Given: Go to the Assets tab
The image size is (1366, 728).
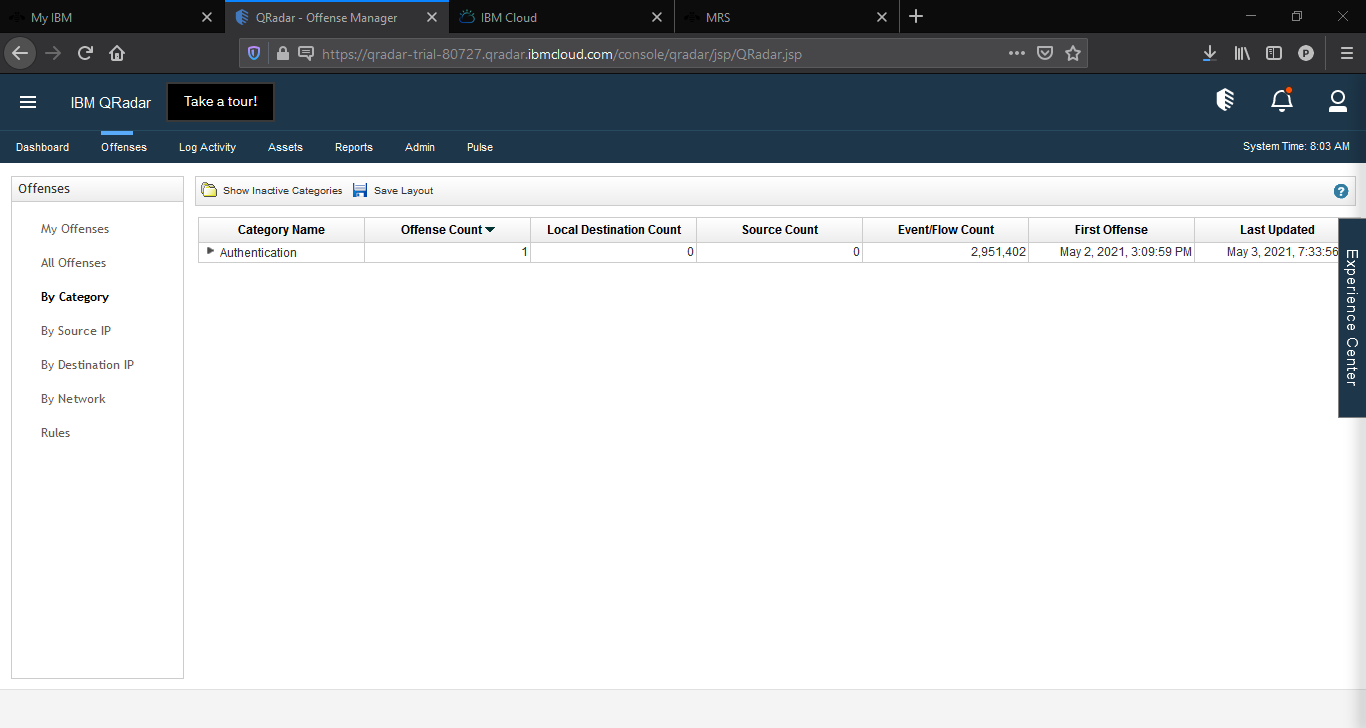Looking at the screenshot, I should pos(285,147).
